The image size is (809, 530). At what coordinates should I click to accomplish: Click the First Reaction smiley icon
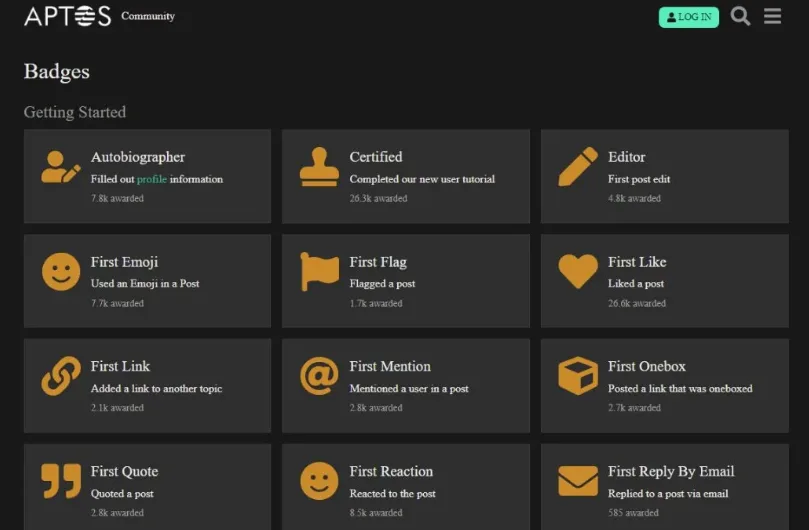pyautogui.click(x=319, y=480)
